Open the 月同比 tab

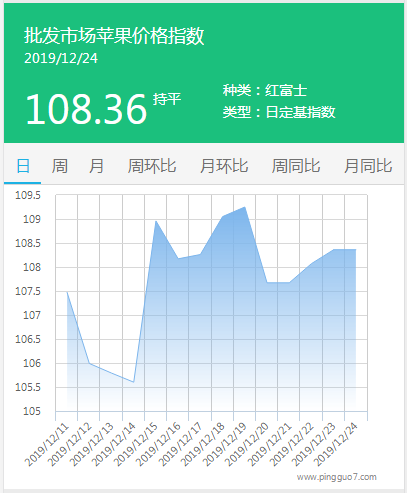368,166
